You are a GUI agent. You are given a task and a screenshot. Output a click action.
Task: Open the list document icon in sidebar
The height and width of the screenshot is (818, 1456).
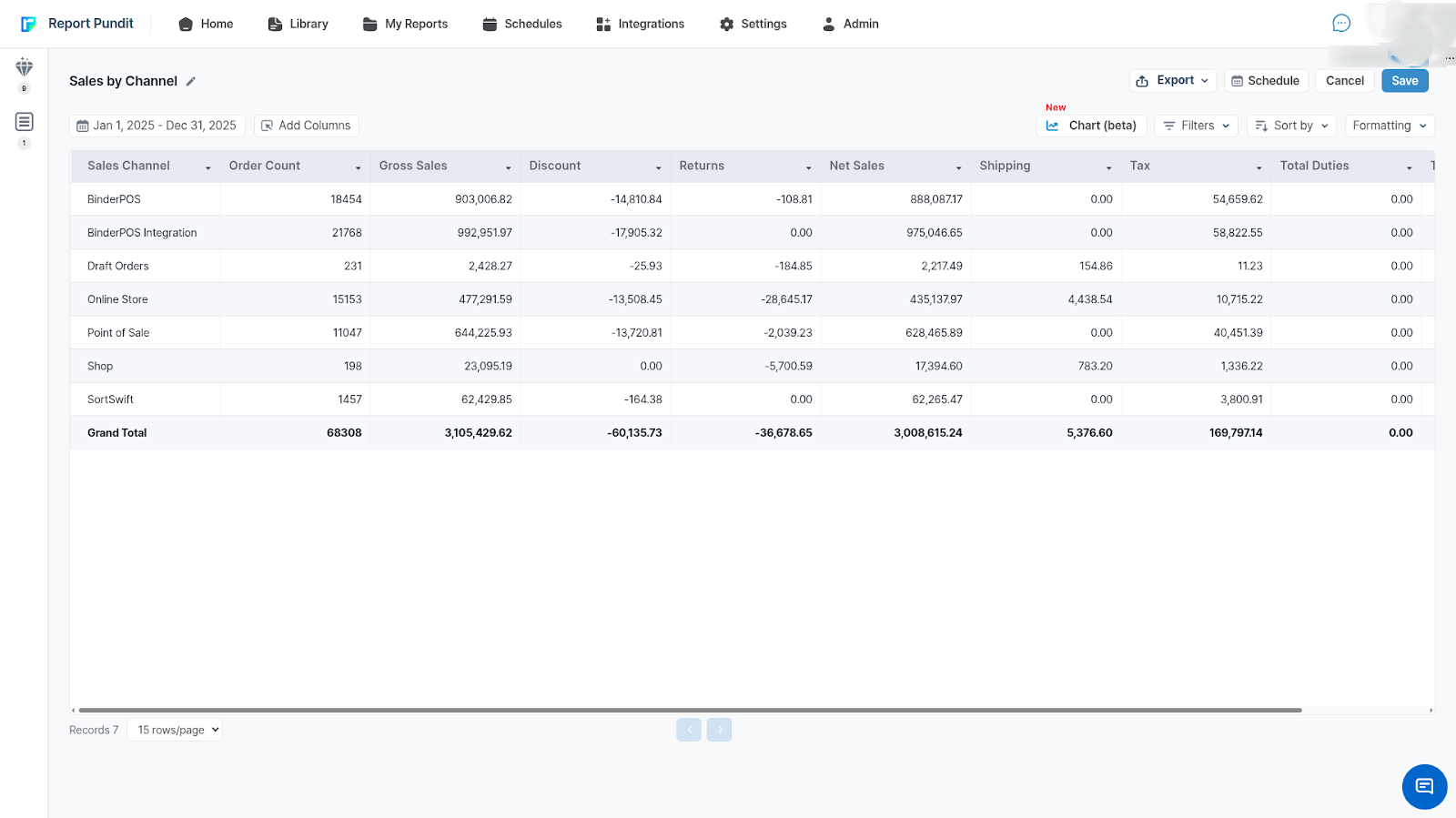tap(24, 121)
